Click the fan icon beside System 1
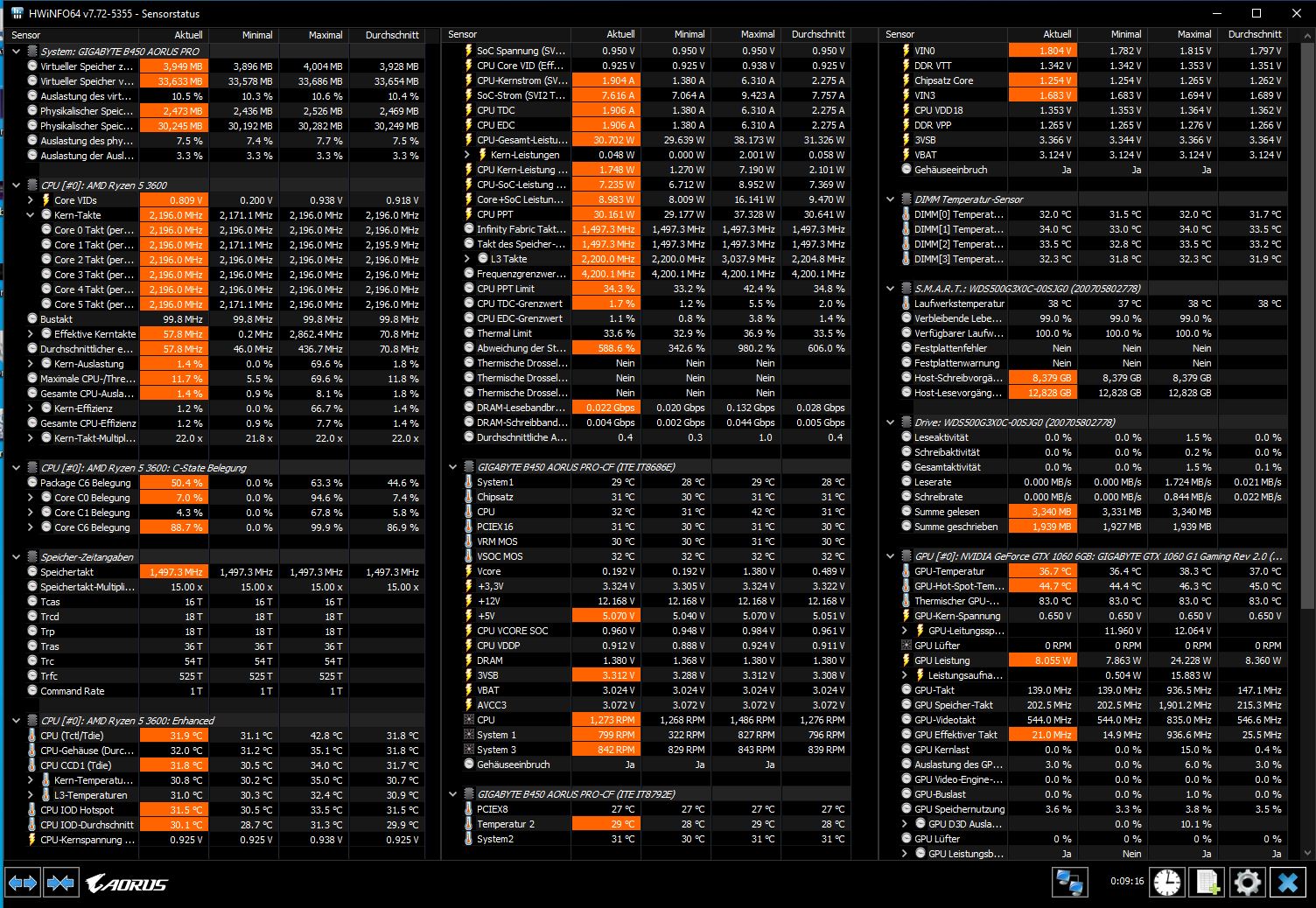This screenshot has height=908, width=1316. [x=469, y=735]
